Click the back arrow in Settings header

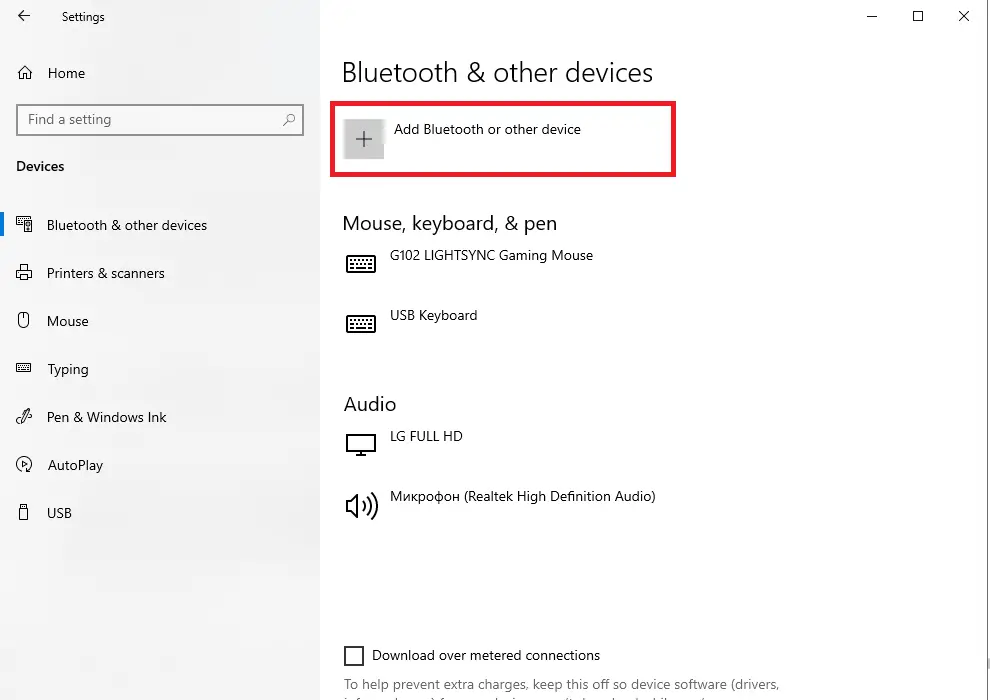[x=24, y=16]
